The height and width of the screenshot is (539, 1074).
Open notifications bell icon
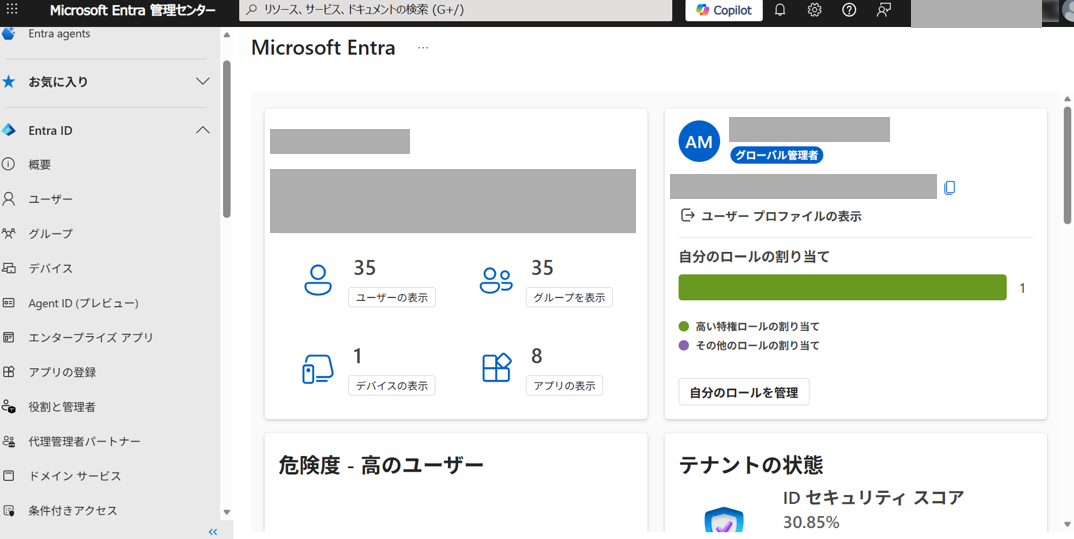click(779, 10)
